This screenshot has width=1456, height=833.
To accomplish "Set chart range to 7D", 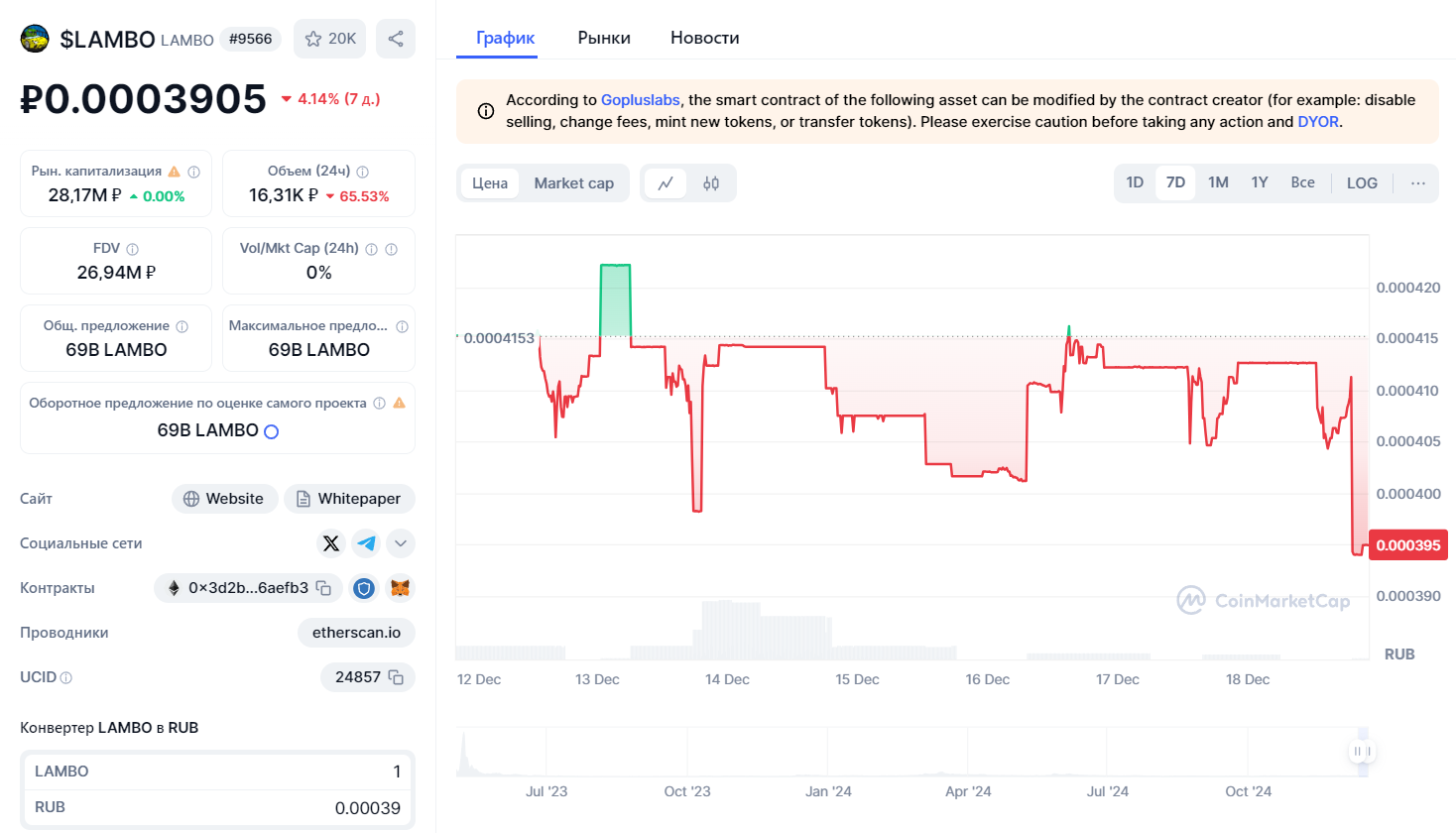I will click(1175, 182).
